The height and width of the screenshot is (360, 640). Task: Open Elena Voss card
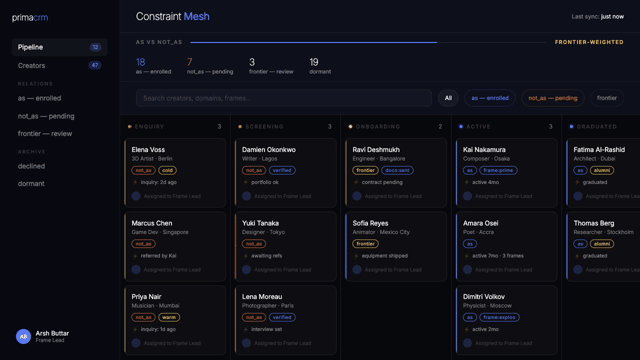[x=175, y=173]
